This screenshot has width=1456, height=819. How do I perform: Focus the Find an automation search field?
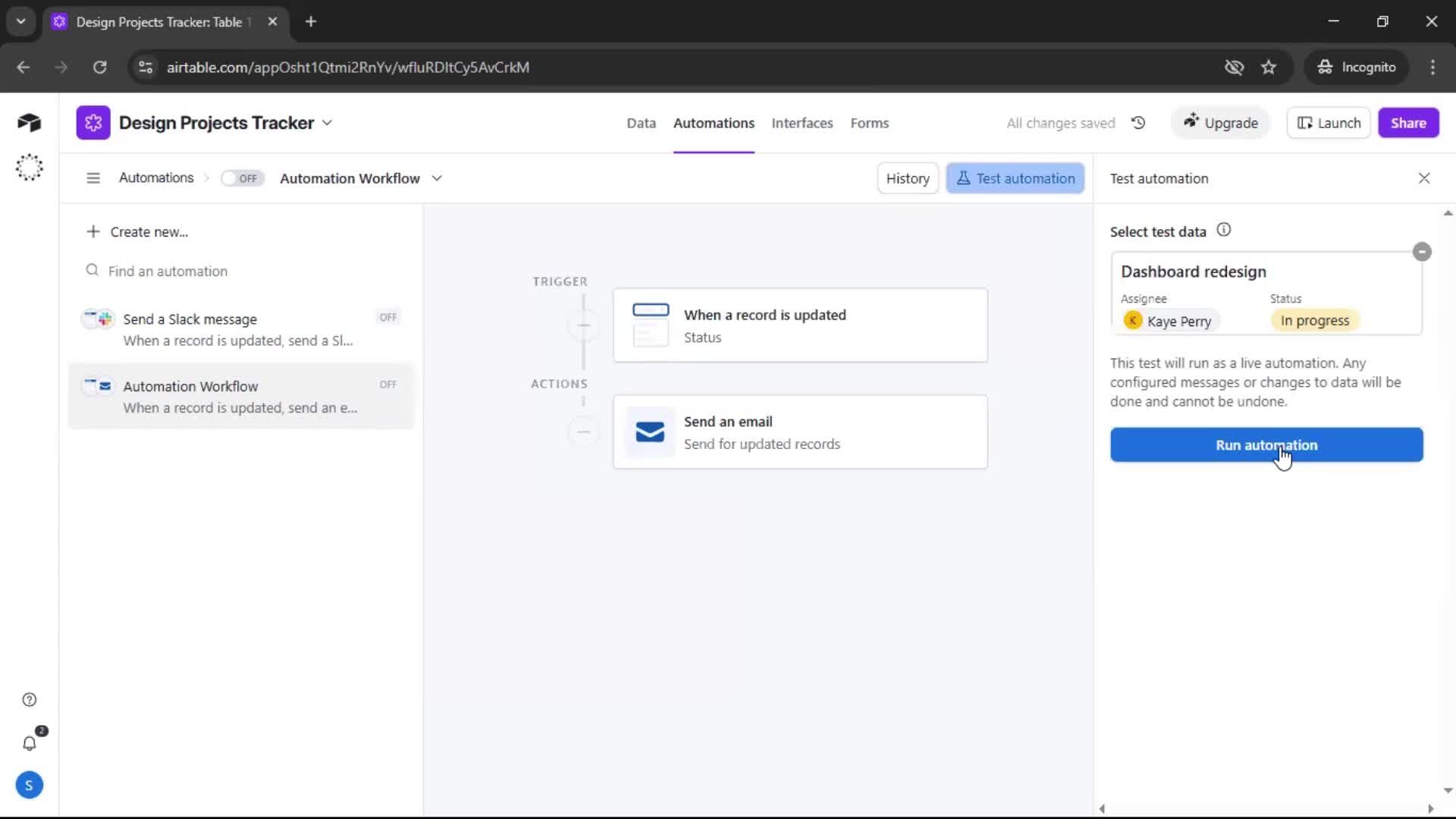coord(241,271)
